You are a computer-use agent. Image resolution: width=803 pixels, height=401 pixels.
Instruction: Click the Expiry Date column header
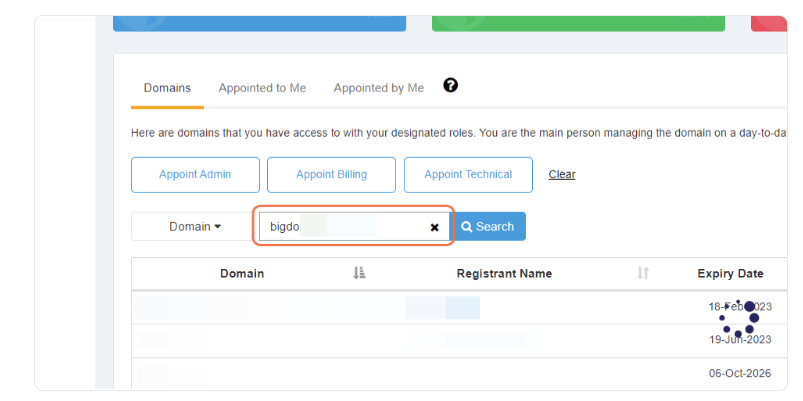[x=730, y=273]
